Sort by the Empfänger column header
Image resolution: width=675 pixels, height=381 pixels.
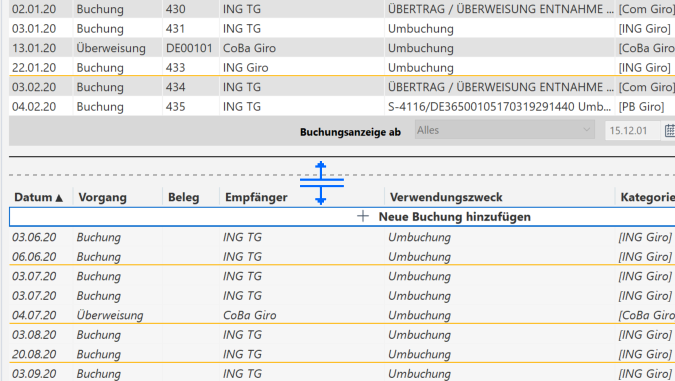click(256, 197)
